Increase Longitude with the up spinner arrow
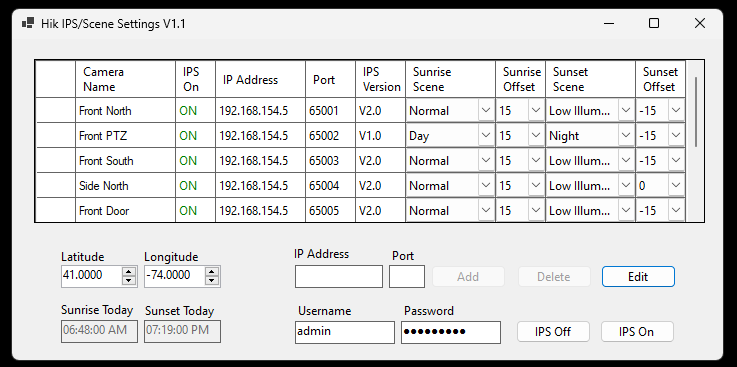 [x=212, y=272]
